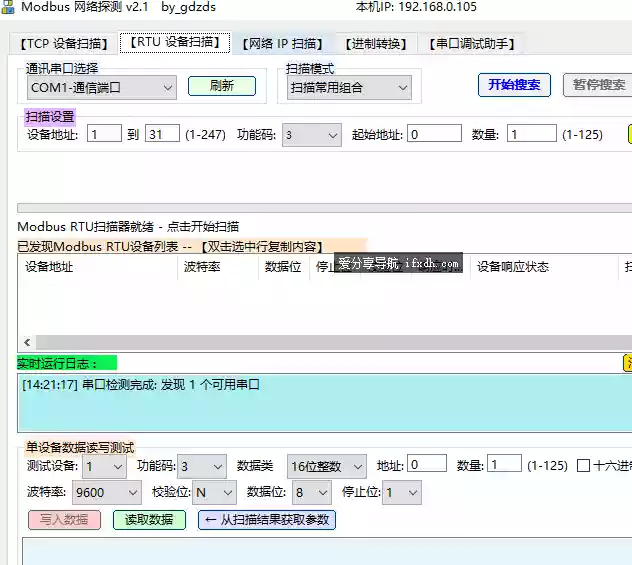
Task: Click 从扫描结果获取参数 button
Action: [x=267, y=520]
